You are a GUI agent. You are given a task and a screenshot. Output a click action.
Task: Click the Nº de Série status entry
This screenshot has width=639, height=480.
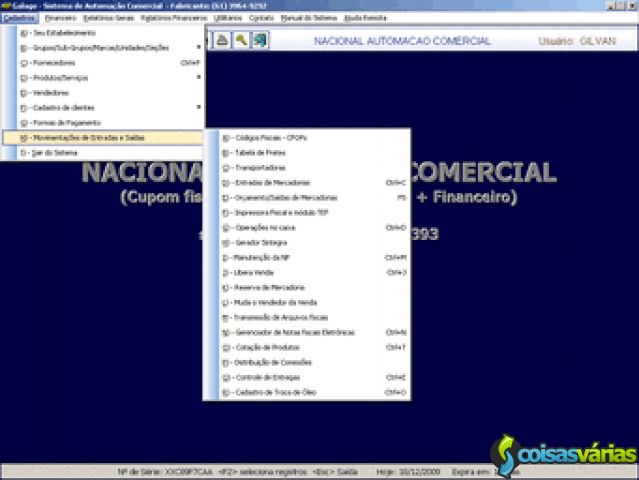(165, 472)
